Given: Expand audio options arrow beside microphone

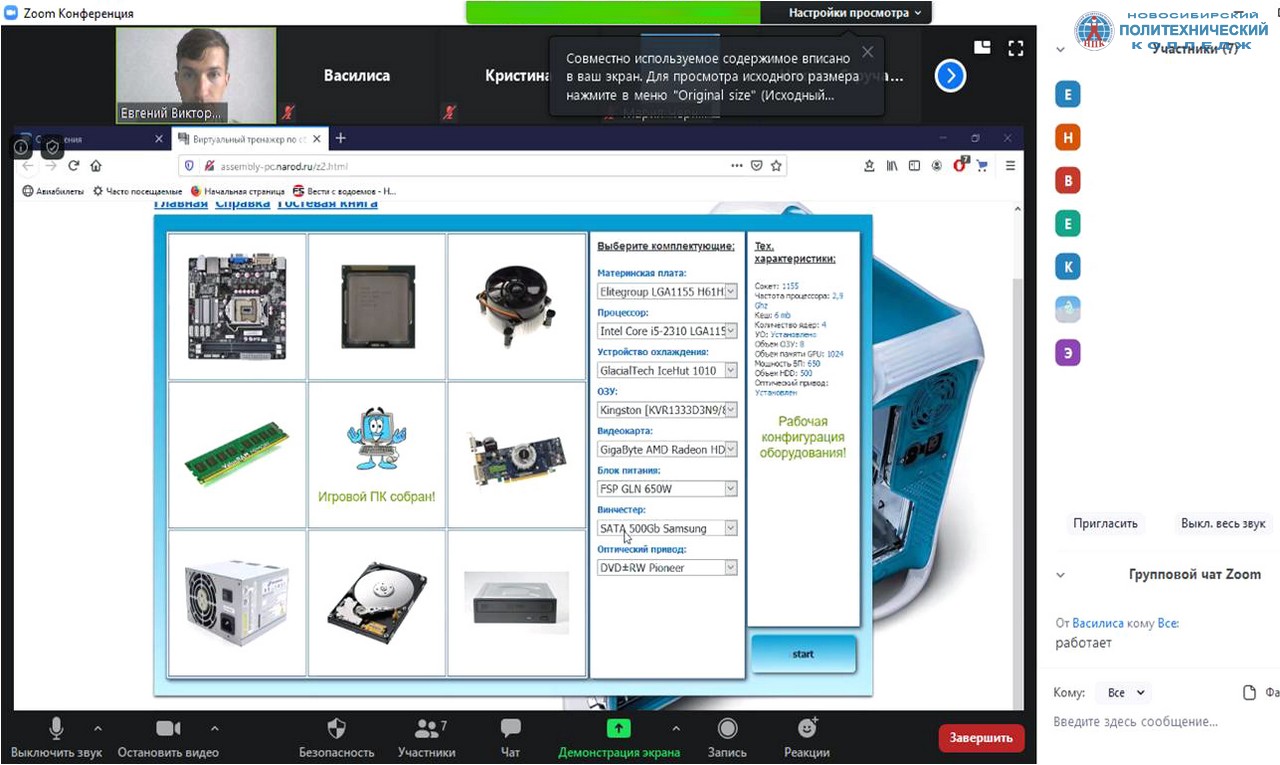Looking at the screenshot, I should (x=97, y=728).
